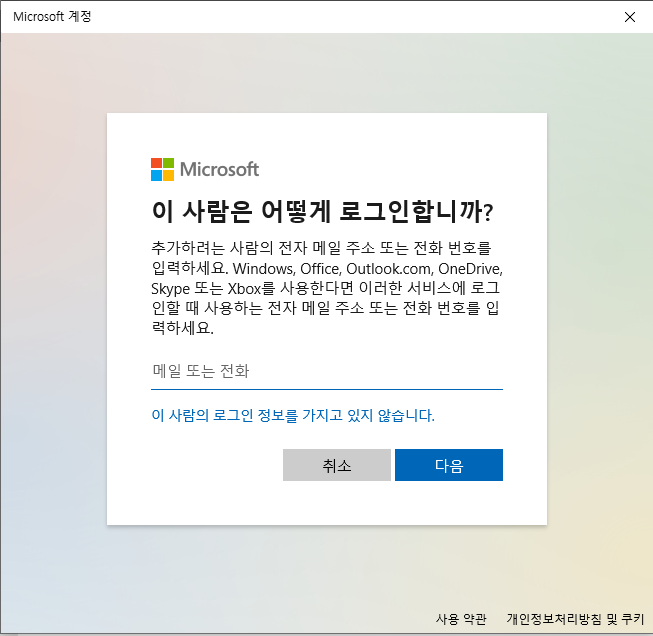The height and width of the screenshot is (636, 653).
Task: Click the paragraph starting '추가하려는 사람의 전자 메일'
Action: pos(327,288)
